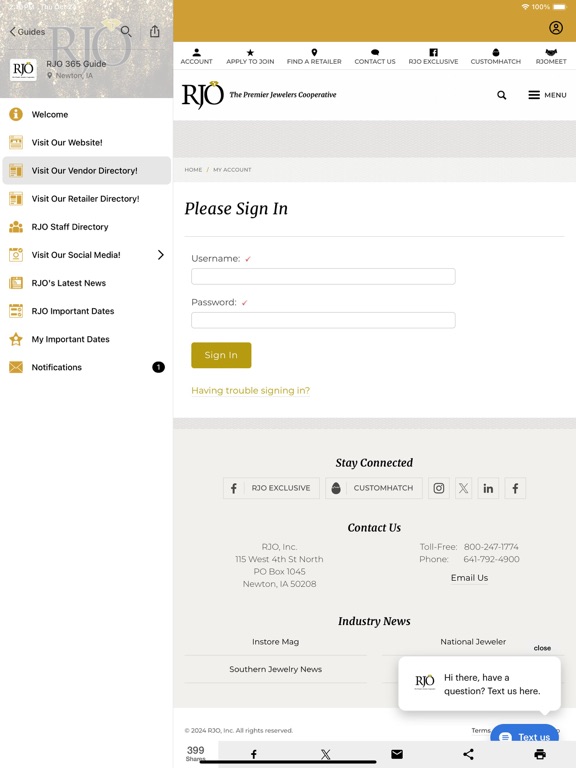Focus the Password input field
The height and width of the screenshot is (768, 576).
click(323, 320)
